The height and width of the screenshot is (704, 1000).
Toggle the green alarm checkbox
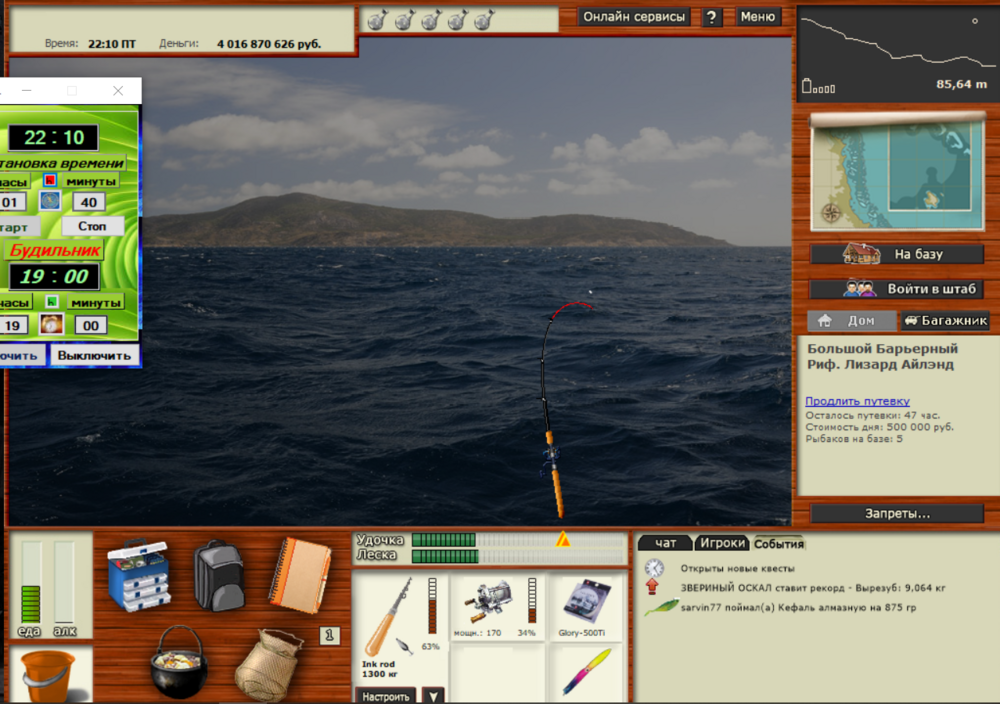tap(50, 302)
